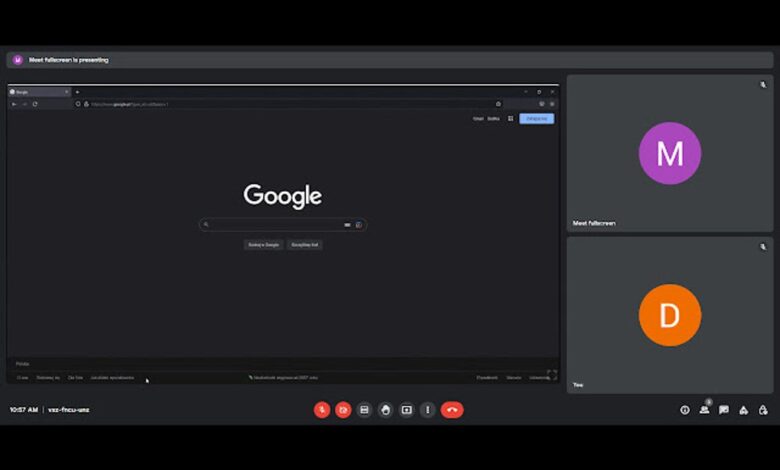Open the meeting details info icon

point(685,409)
